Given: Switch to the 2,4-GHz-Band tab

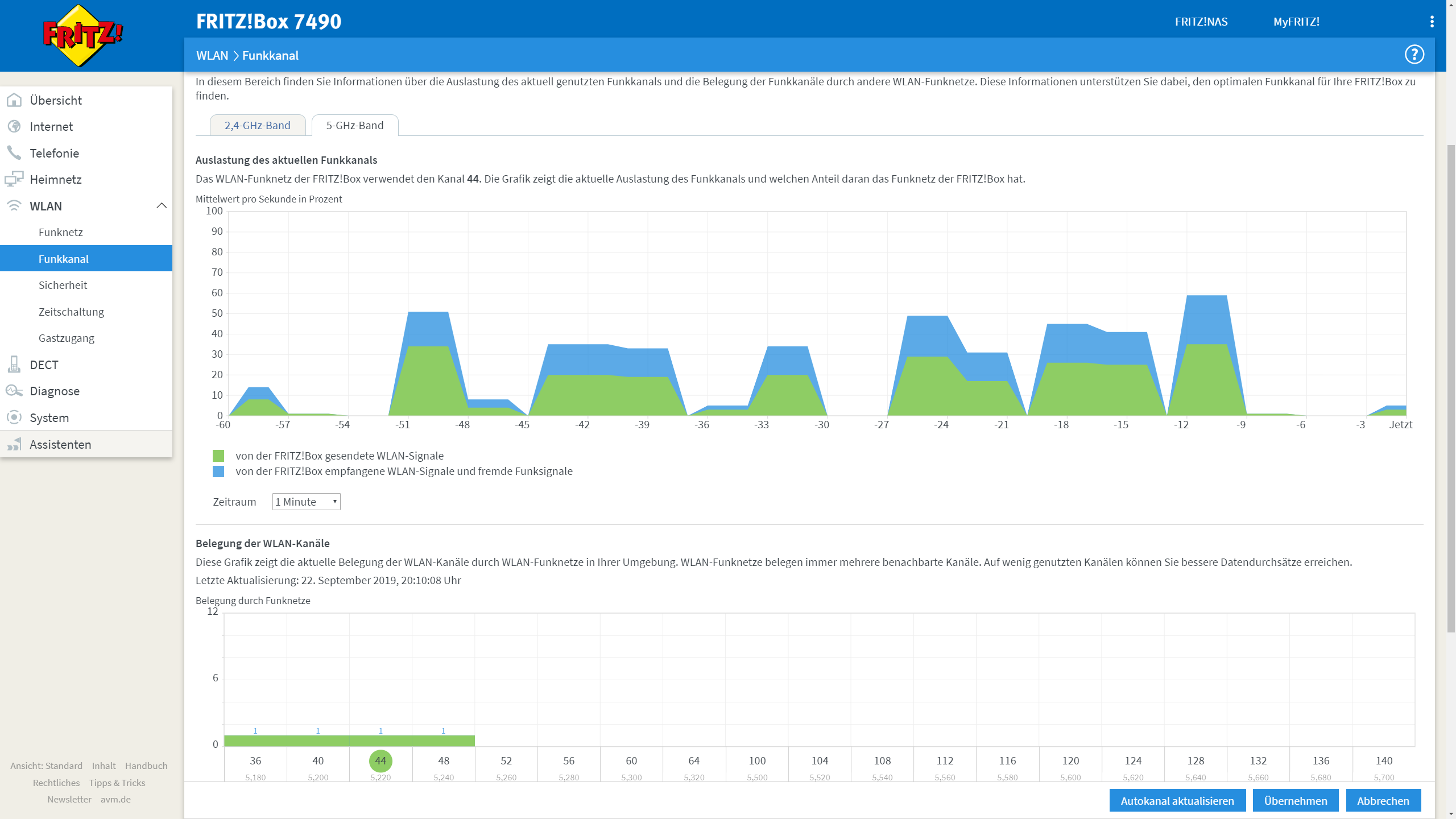Looking at the screenshot, I should point(258,125).
